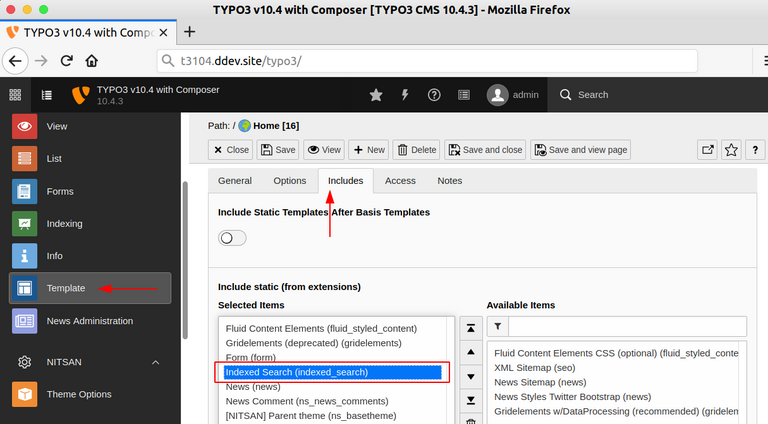Toggle the page tree list icon
768x424 pixels.
(47, 95)
